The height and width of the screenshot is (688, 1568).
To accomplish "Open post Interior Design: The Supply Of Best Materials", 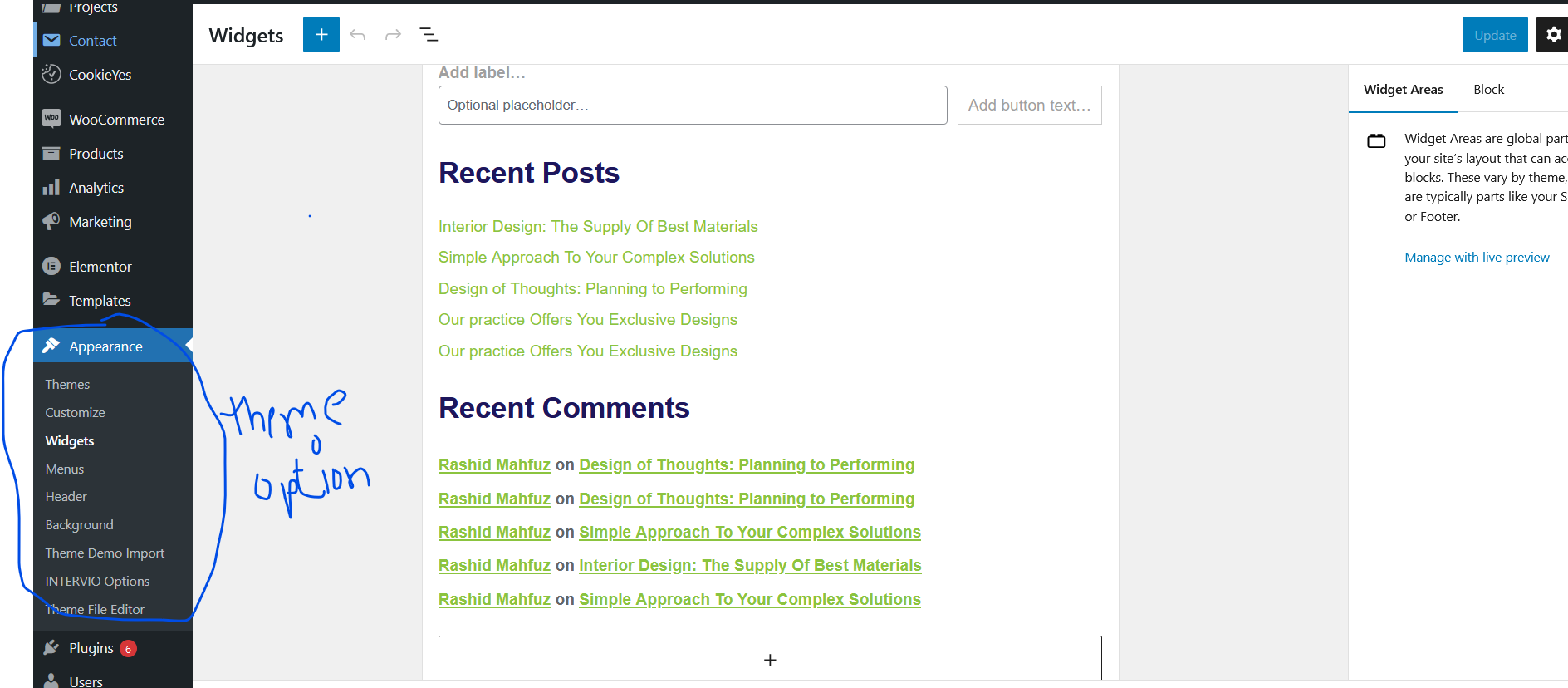I will click(x=598, y=226).
